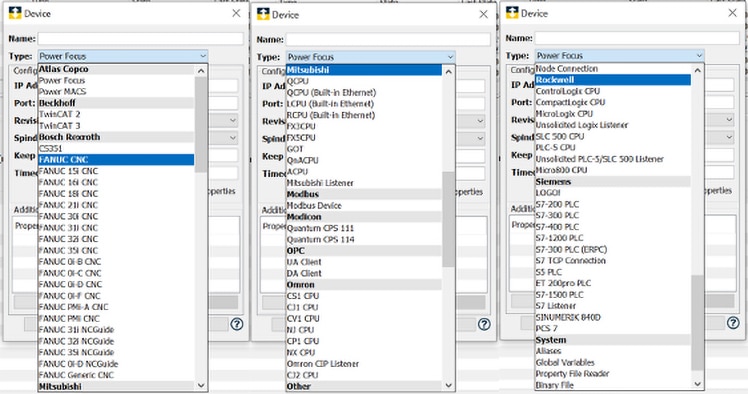The height and width of the screenshot is (394, 748).
Task: Select SINUMERIK 840D
Action: click(x=568, y=317)
